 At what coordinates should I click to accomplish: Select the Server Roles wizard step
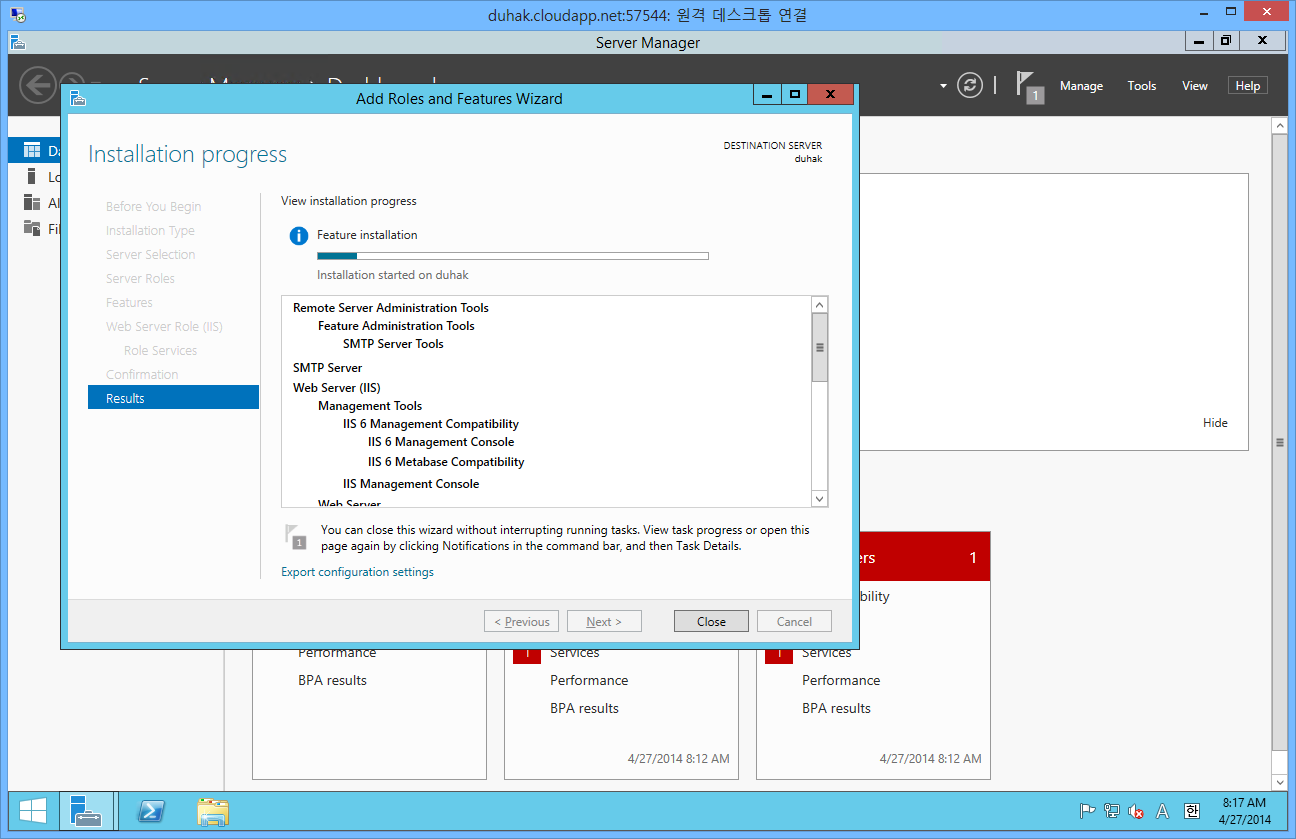tap(140, 278)
